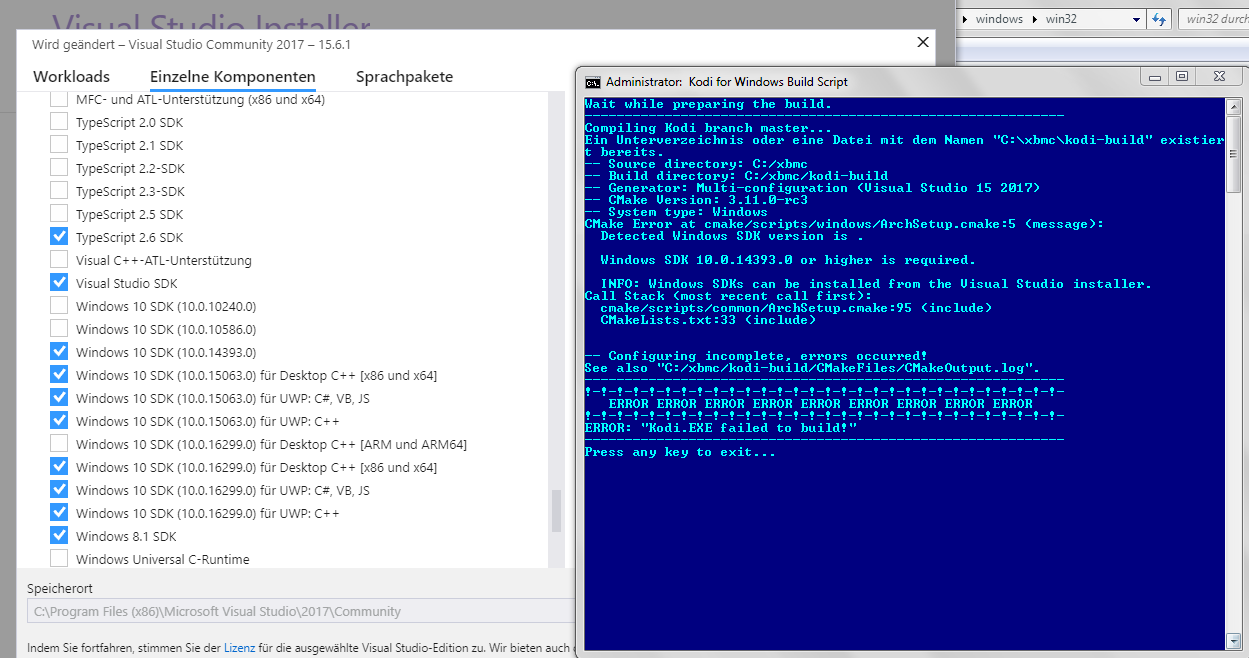Viewport: 1249px width, 658px height.
Task: Expand arrow before windows in address bar
Action: point(966,19)
